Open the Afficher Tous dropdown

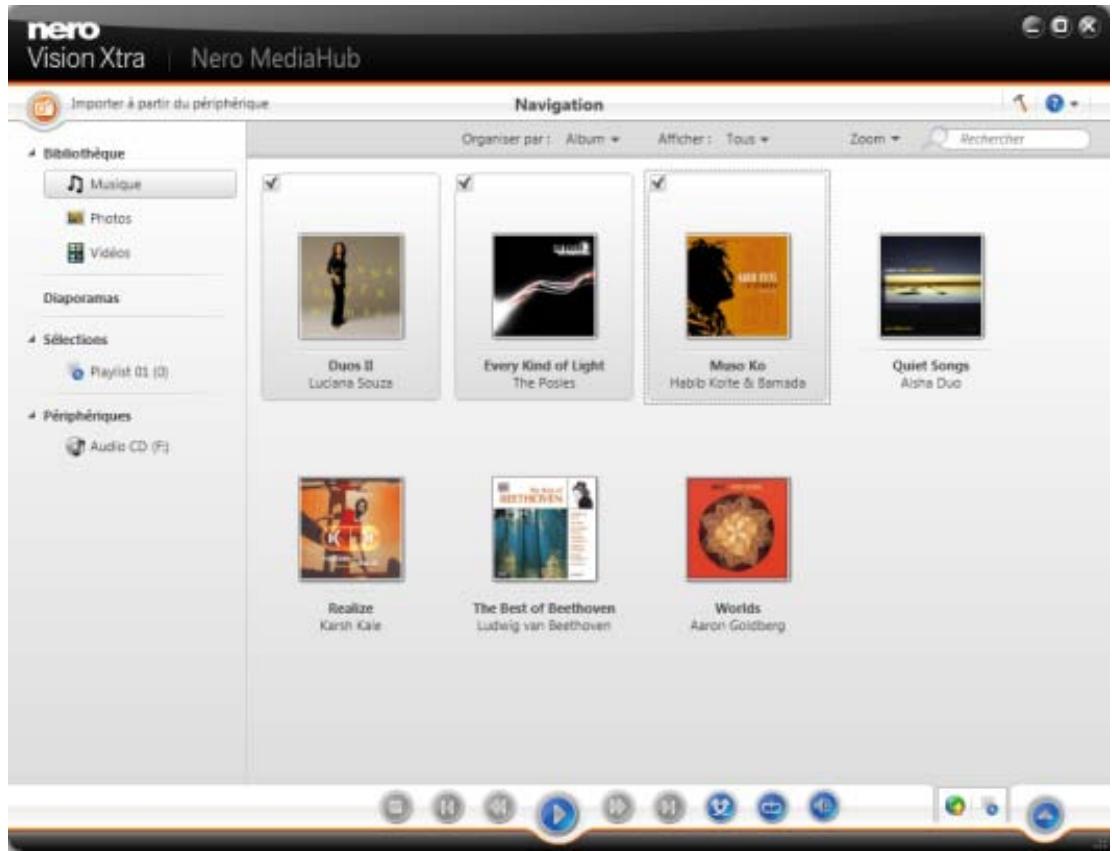[747, 139]
